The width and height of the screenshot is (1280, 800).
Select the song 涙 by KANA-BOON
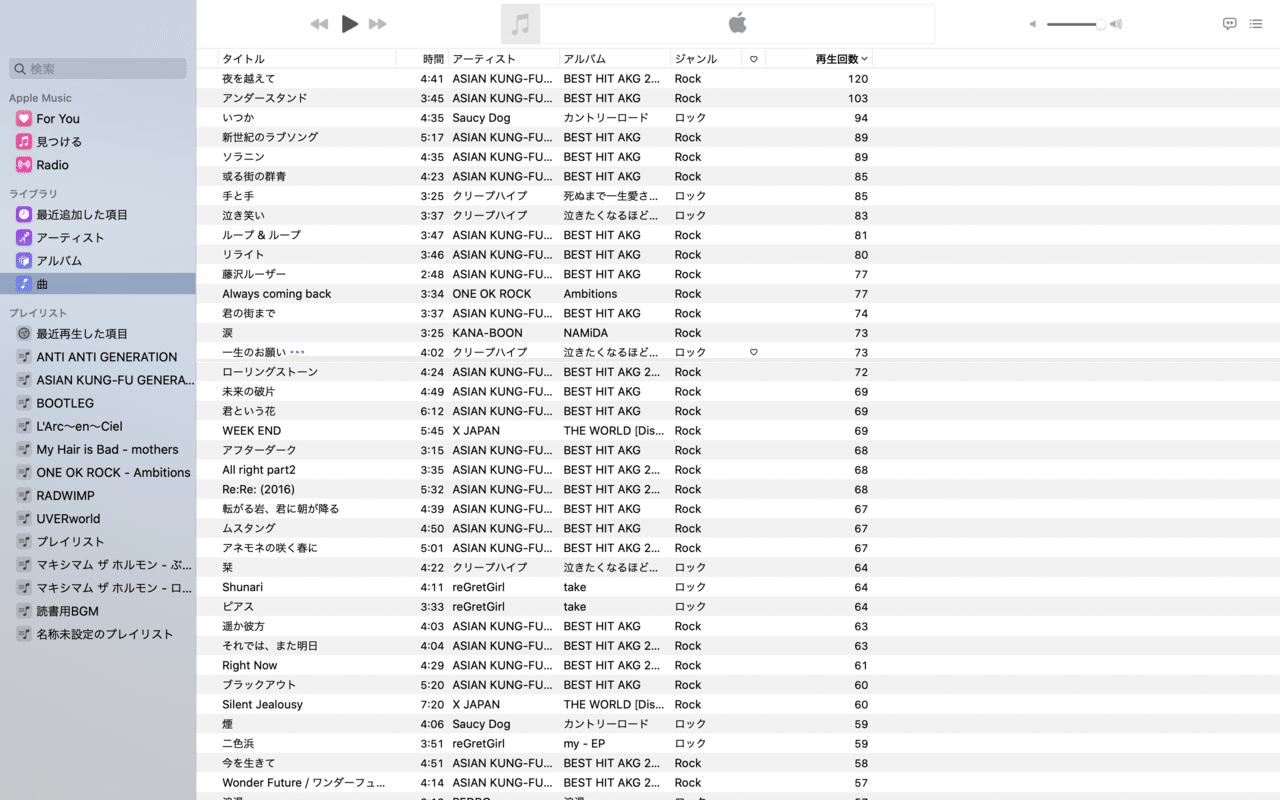(228, 333)
